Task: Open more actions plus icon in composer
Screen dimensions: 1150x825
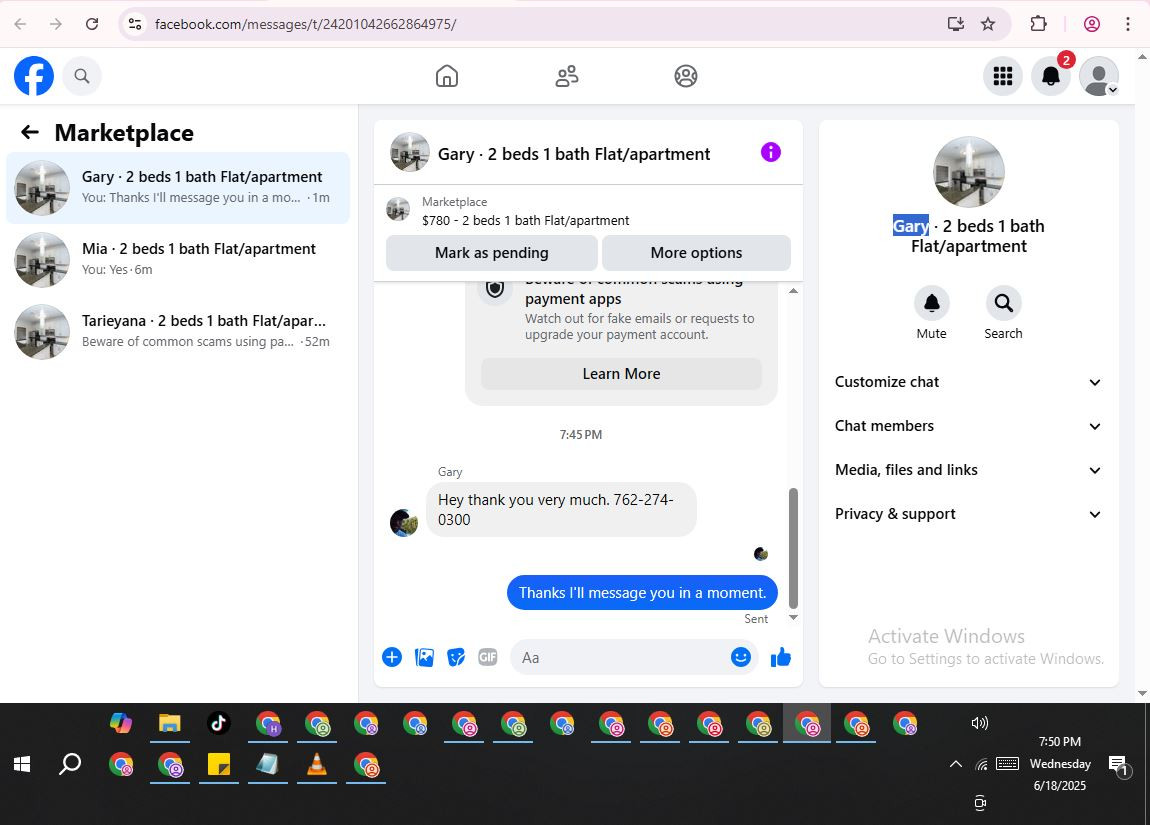Action: (x=392, y=657)
